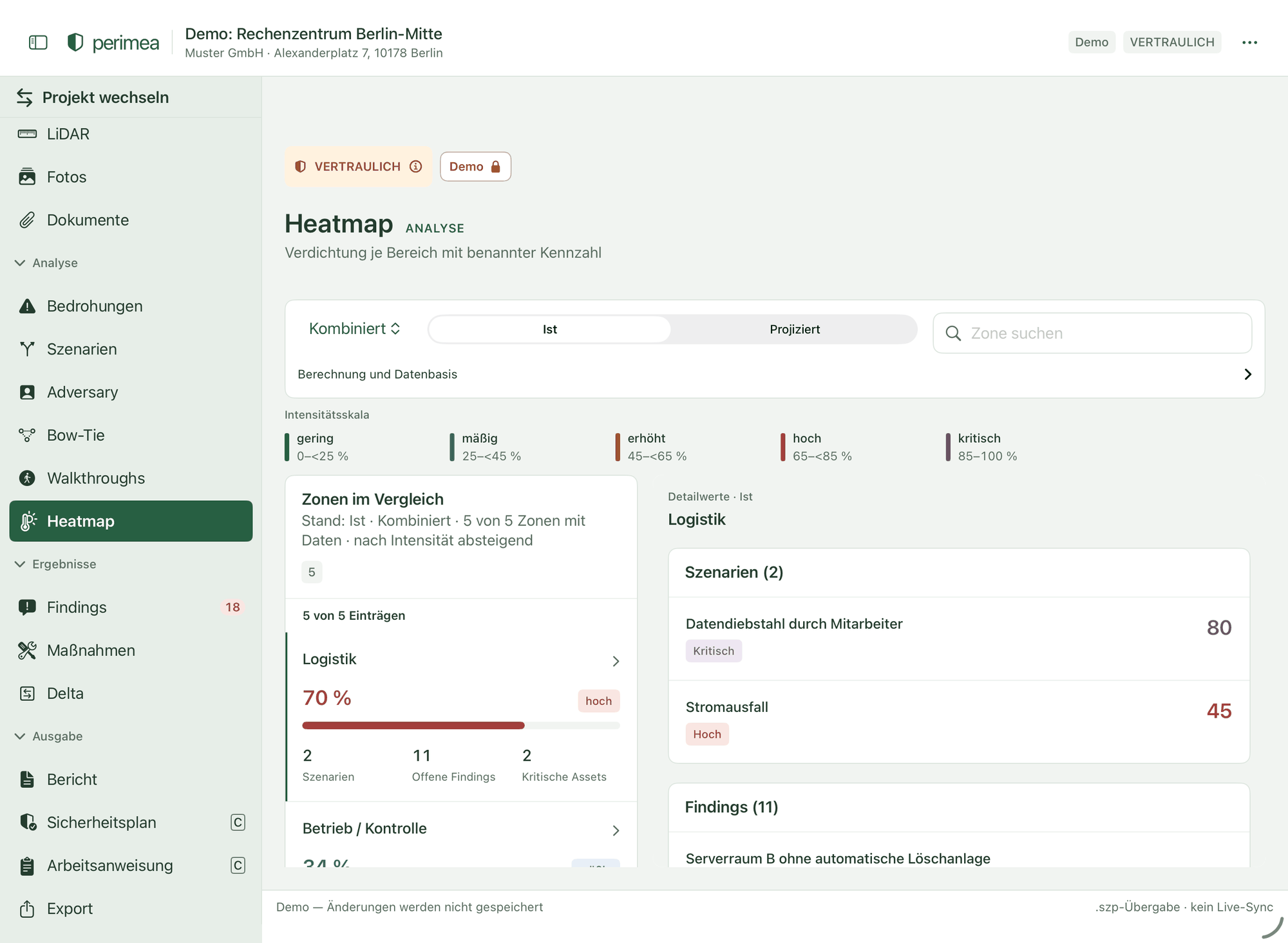Image resolution: width=1288 pixels, height=943 pixels.
Task: Open Logistik zone via its chevron
Action: [616, 661]
